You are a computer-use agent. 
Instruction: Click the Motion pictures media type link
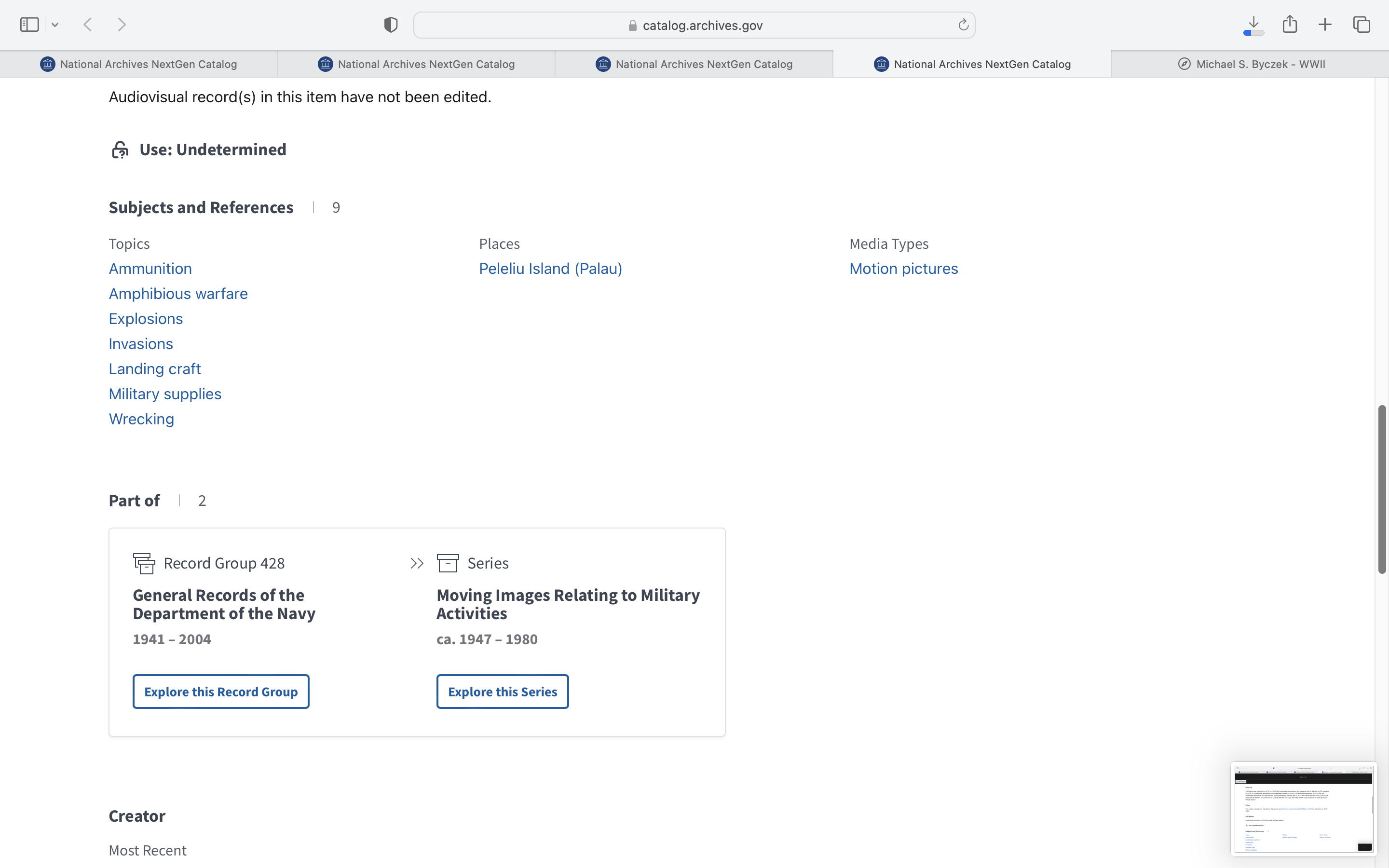tap(903, 269)
